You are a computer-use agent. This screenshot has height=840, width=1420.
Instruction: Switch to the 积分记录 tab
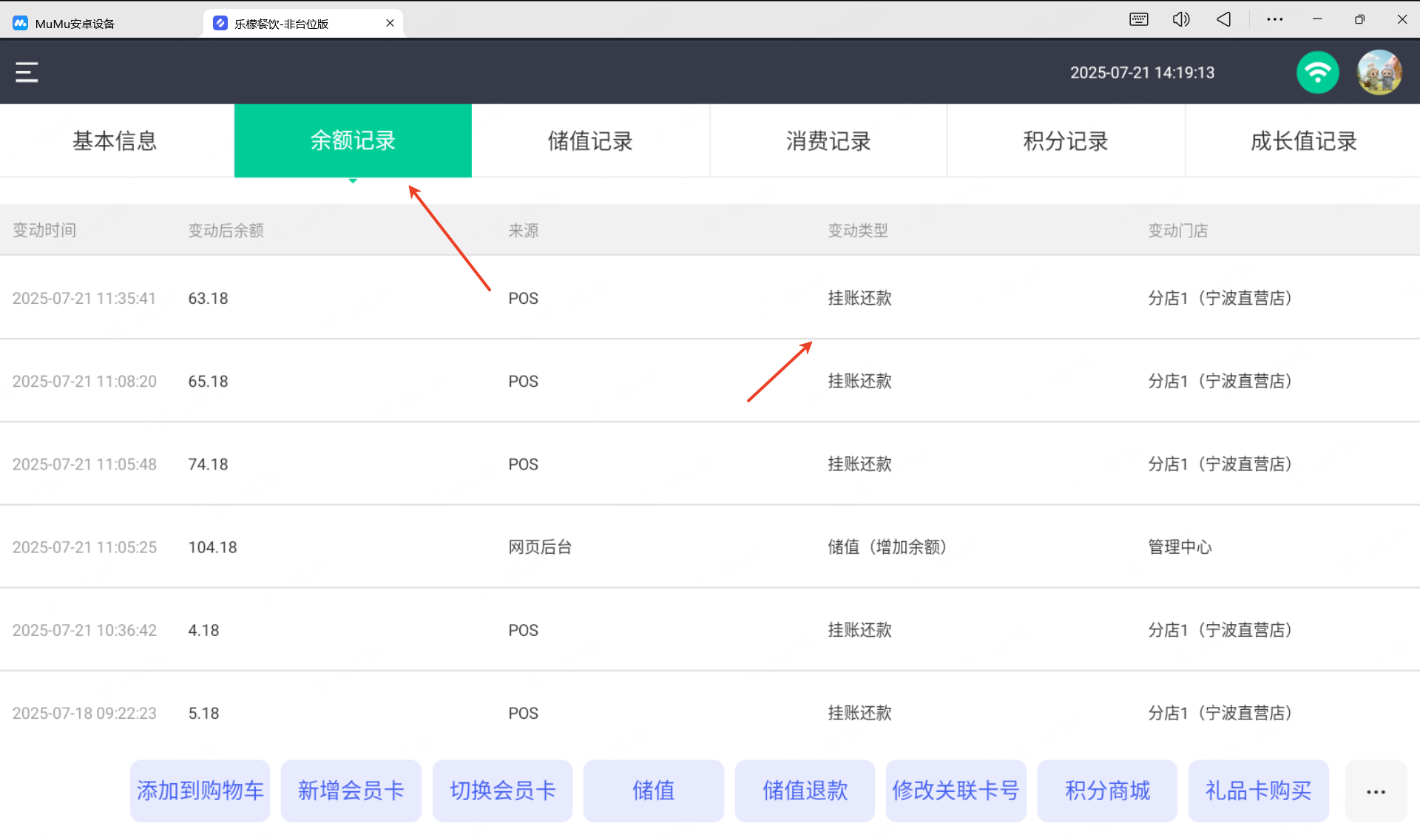click(1066, 140)
